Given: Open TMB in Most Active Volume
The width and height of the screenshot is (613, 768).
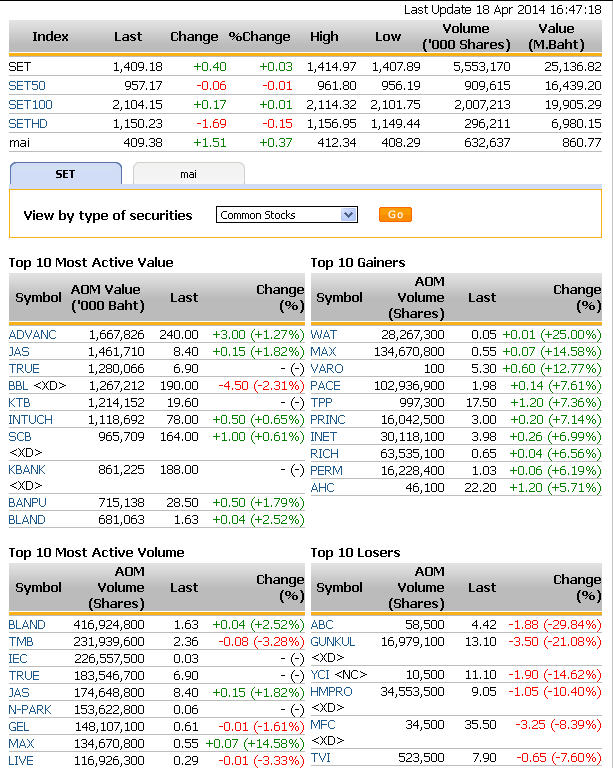Looking at the screenshot, I should [21, 641].
